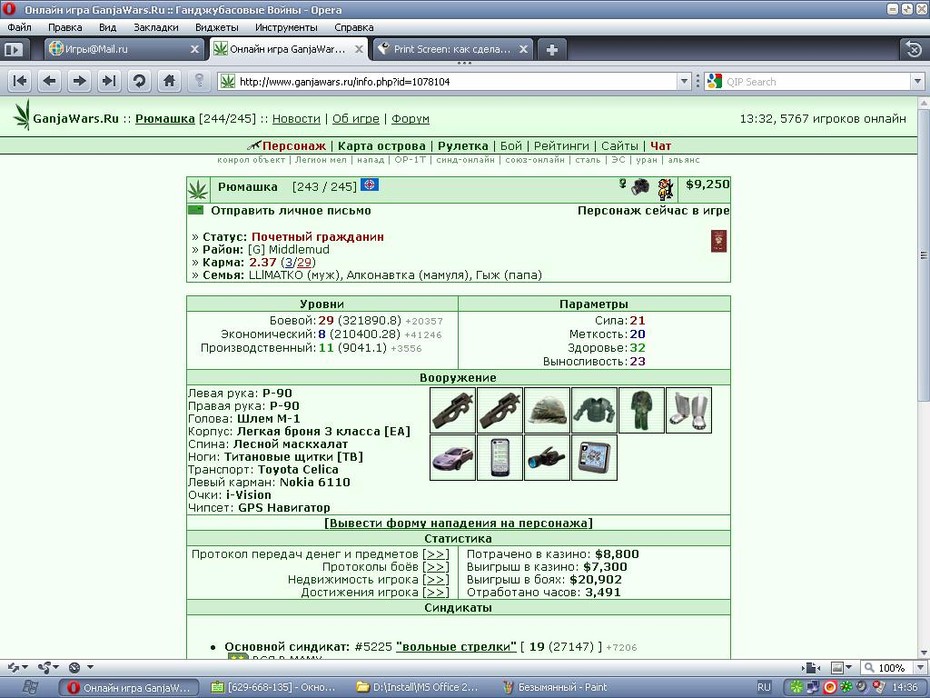Viewport: 930px width, 698px height.
Task: Open the QIP Search engine dropdown
Action: [x=918, y=81]
